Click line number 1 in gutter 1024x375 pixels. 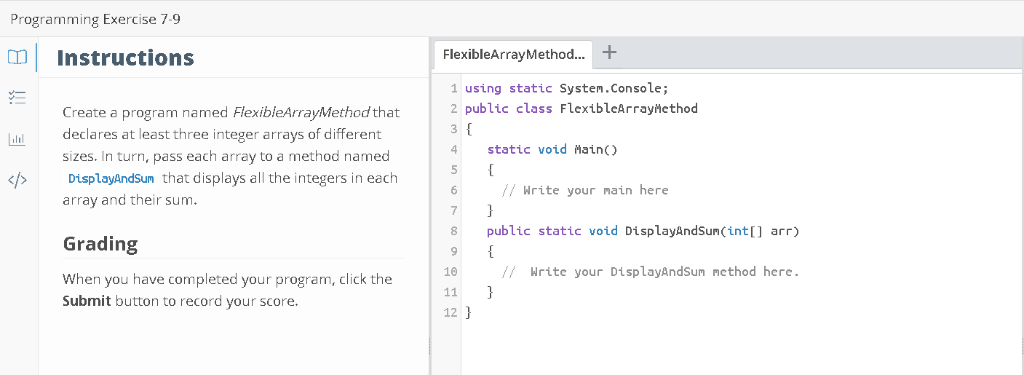click(453, 88)
